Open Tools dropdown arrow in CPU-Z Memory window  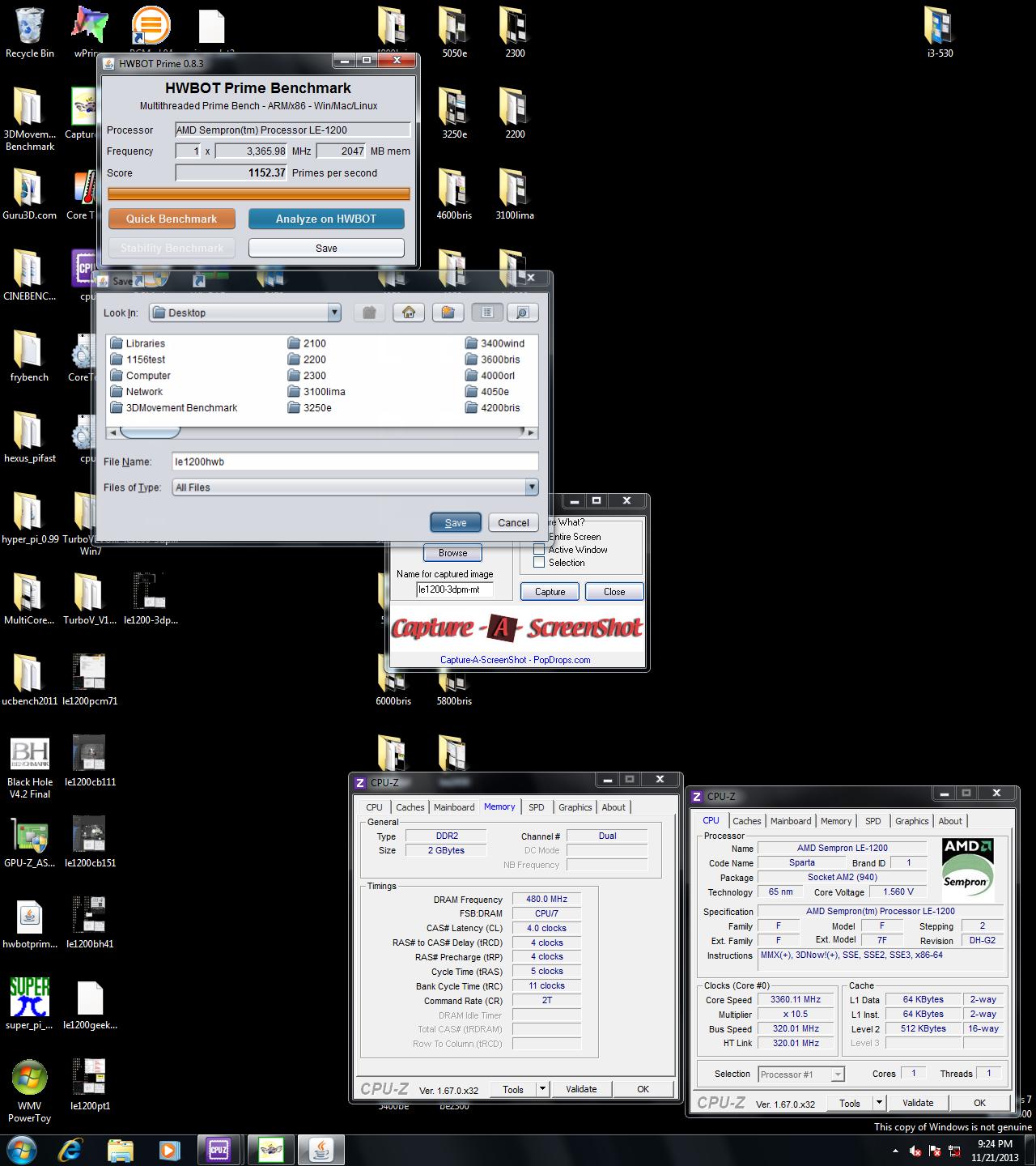point(543,1089)
